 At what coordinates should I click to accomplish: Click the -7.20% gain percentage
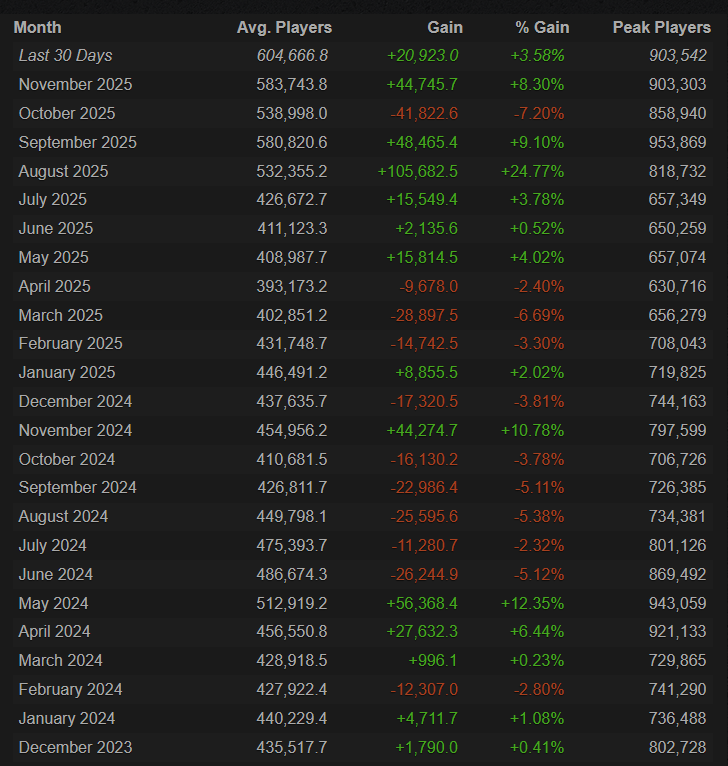[x=539, y=113]
